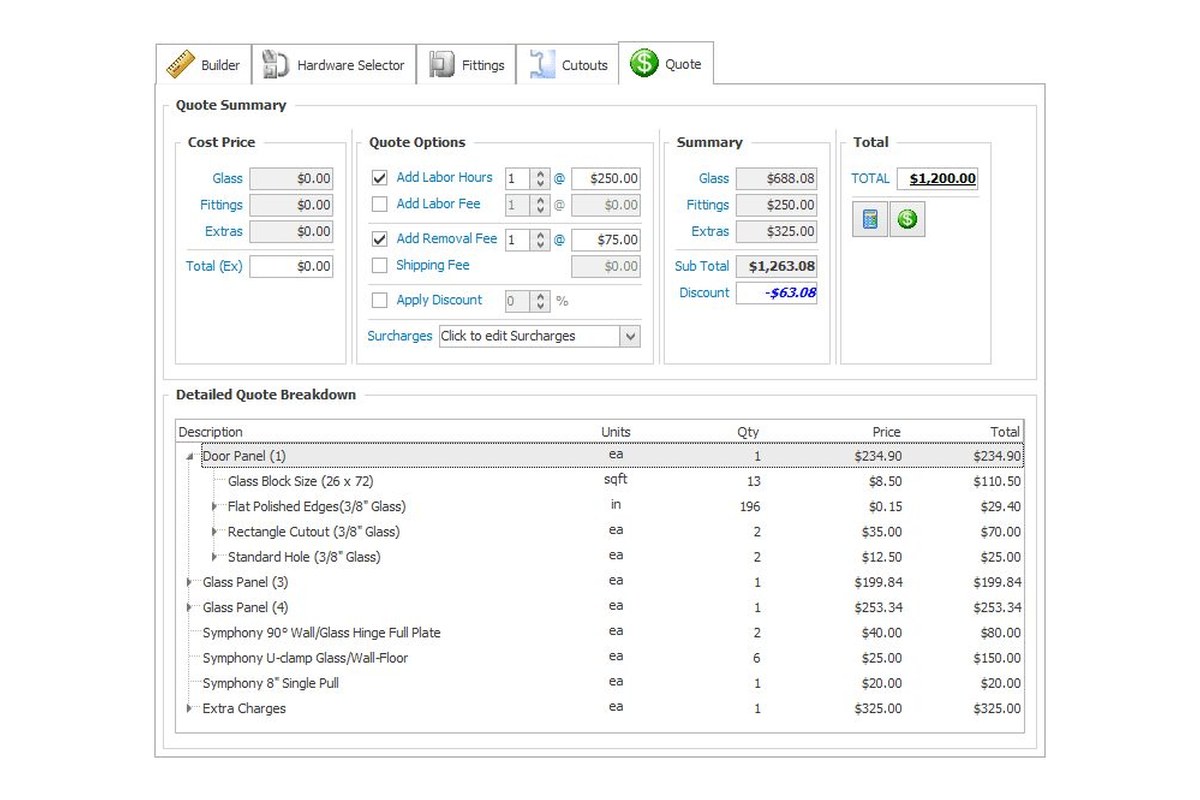Click the Fittings tab icon
Image resolution: width=1200 pixels, height=800 pixels.
click(x=442, y=65)
